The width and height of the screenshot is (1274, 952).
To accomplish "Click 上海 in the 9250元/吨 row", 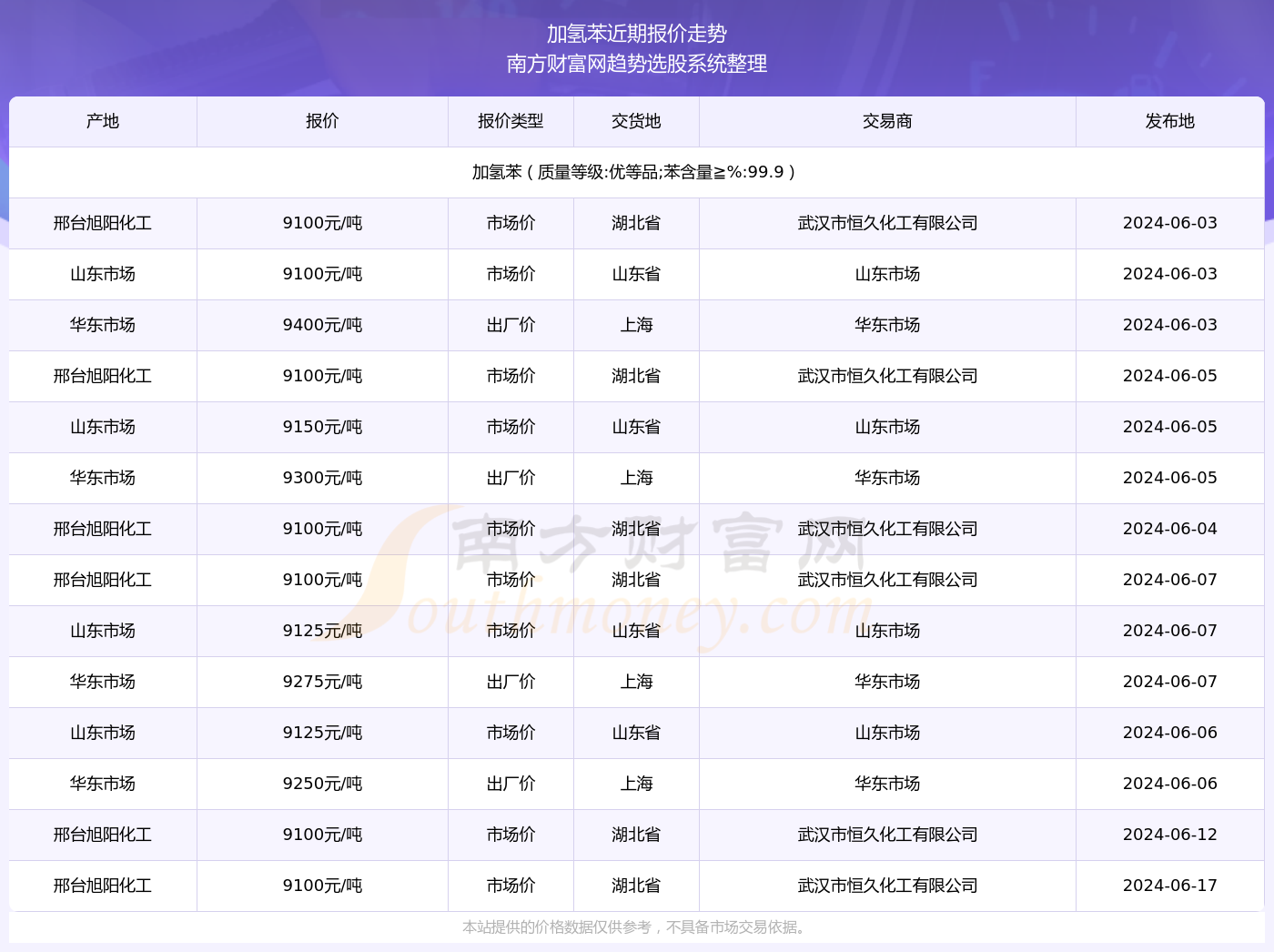I will tap(636, 784).
